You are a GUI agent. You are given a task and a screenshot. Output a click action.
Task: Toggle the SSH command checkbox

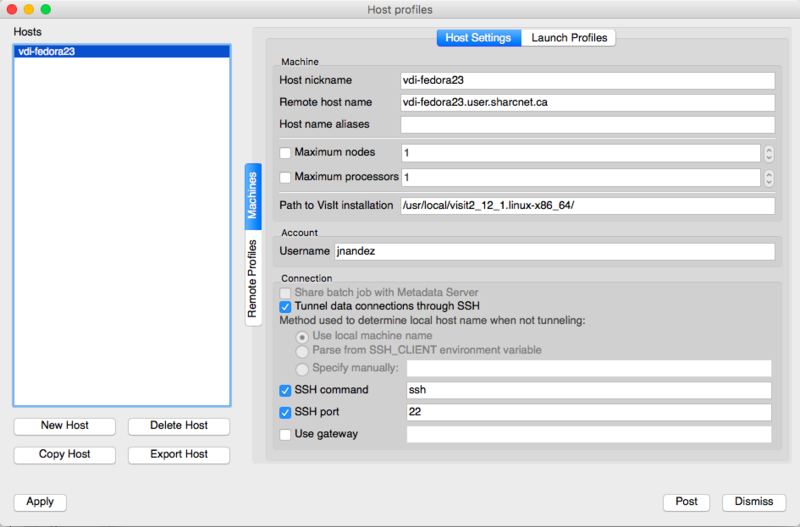tap(286, 390)
